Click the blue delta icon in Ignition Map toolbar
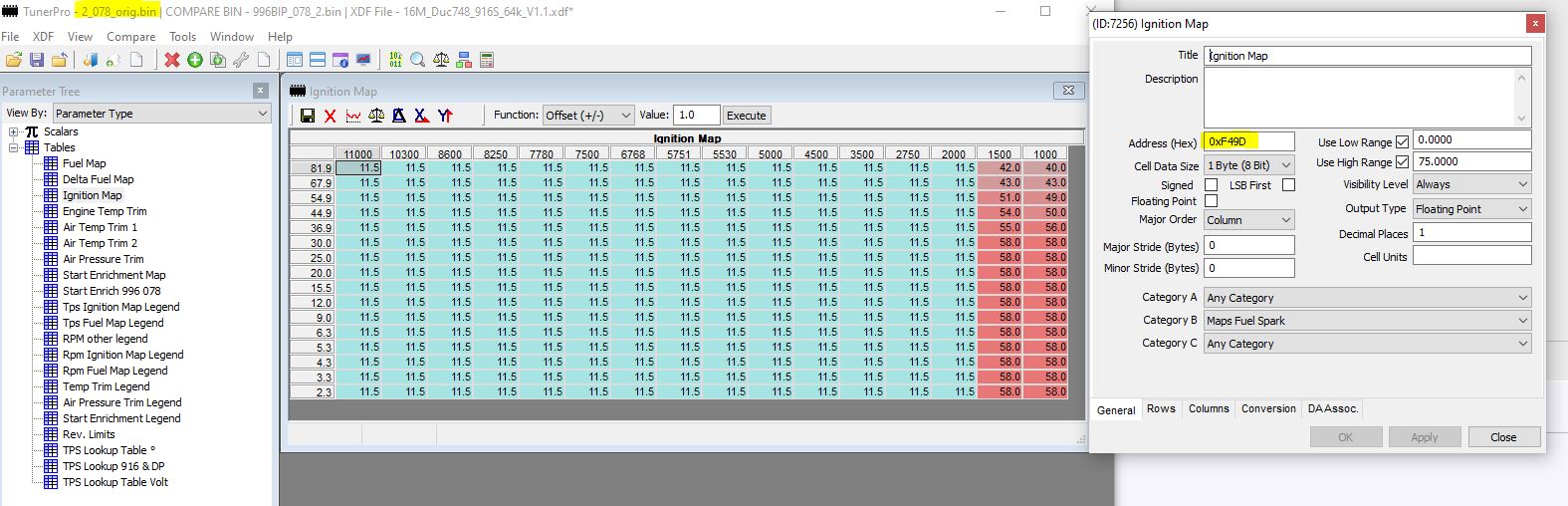The height and width of the screenshot is (506, 1568). tap(399, 116)
